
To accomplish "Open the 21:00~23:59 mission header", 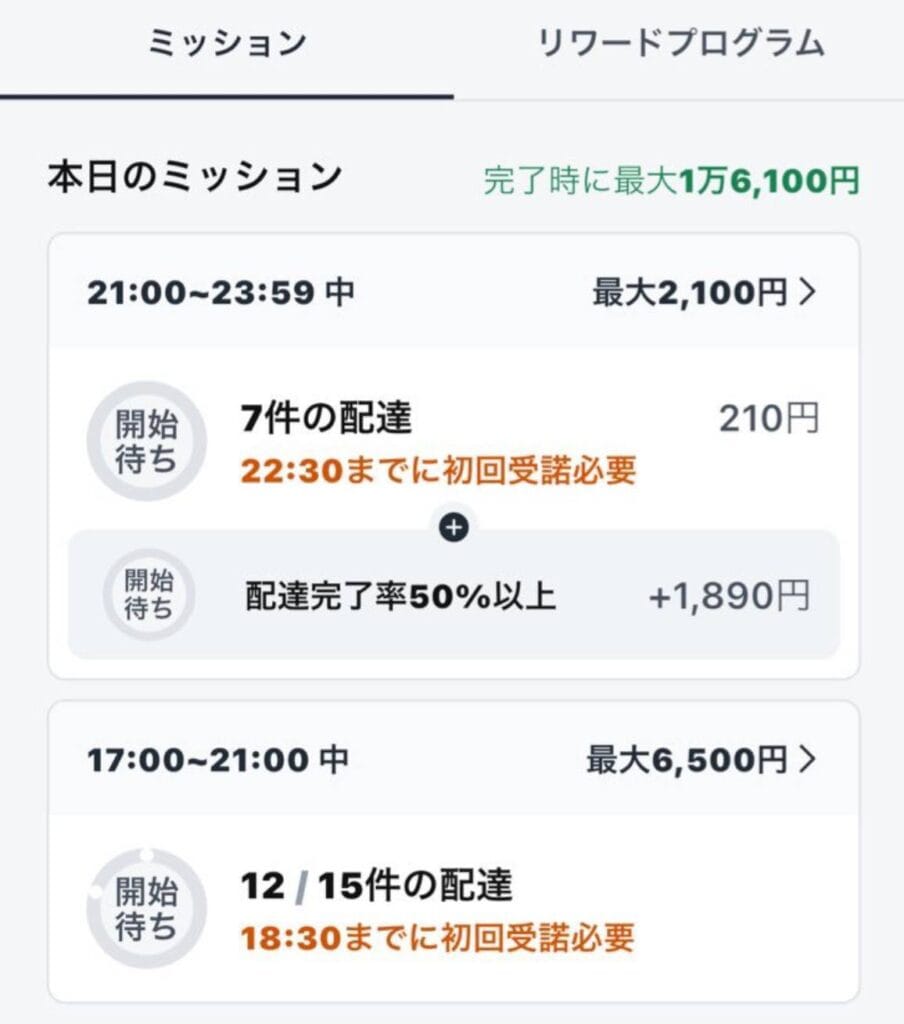I will pos(220,292).
